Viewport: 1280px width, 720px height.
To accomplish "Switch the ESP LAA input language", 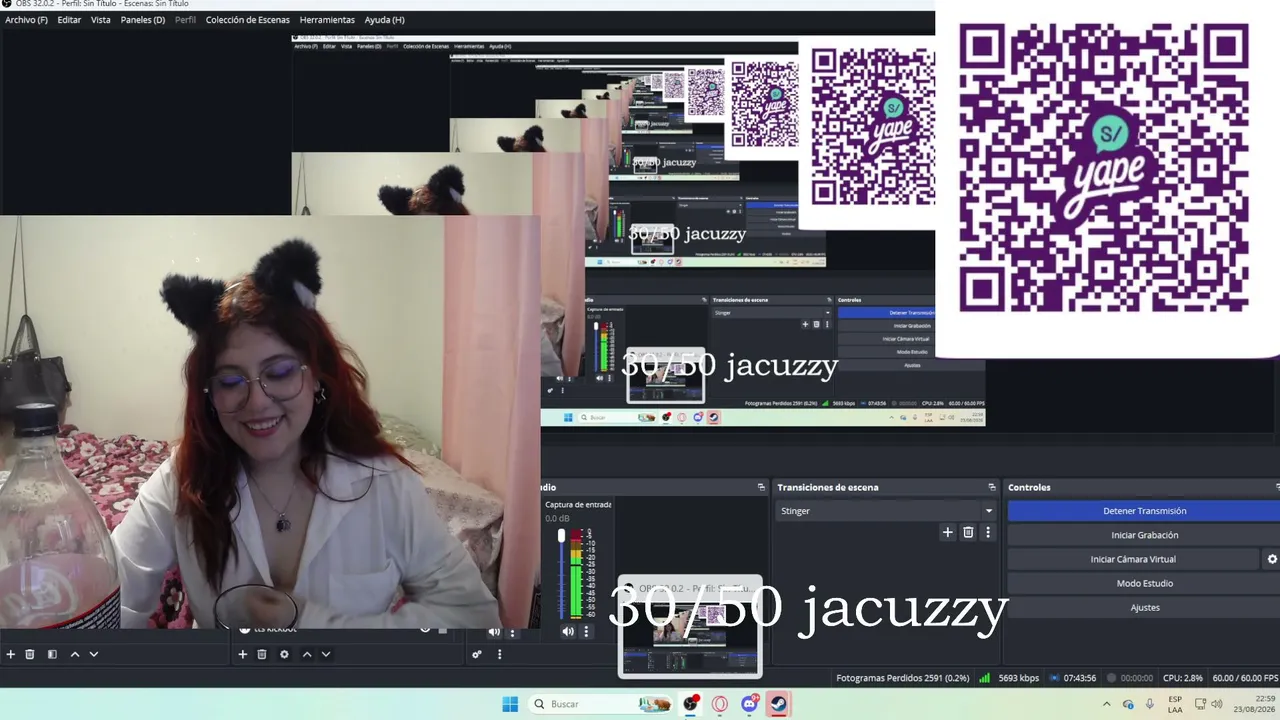I will point(1175,704).
